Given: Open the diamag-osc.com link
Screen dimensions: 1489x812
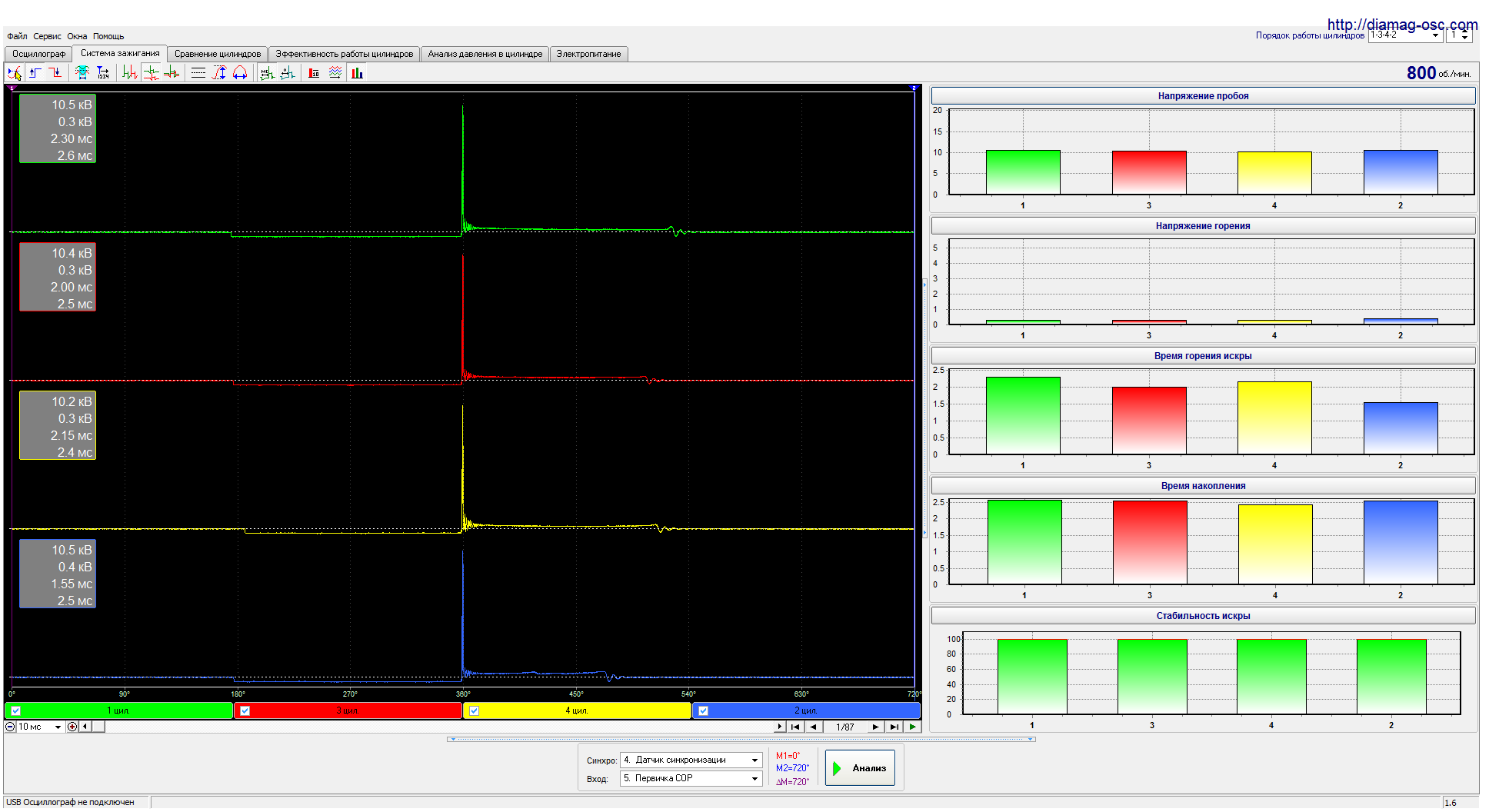Looking at the screenshot, I should (1402, 25).
